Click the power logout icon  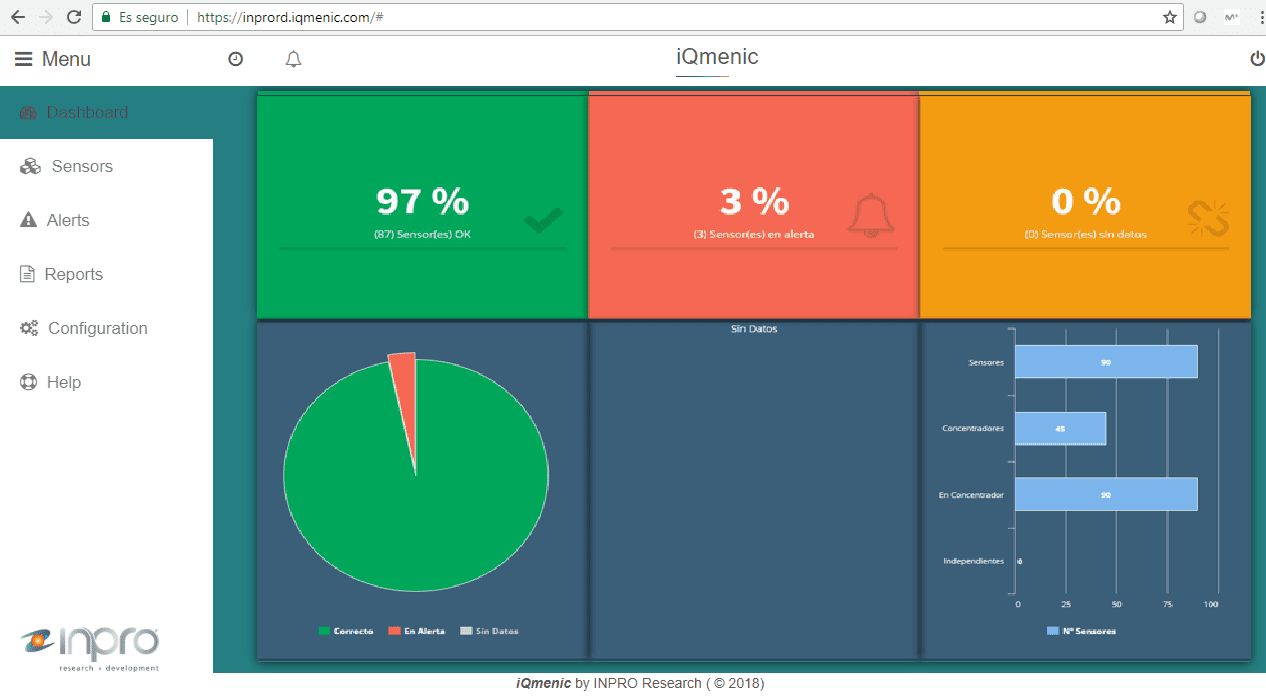(x=1258, y=59)
